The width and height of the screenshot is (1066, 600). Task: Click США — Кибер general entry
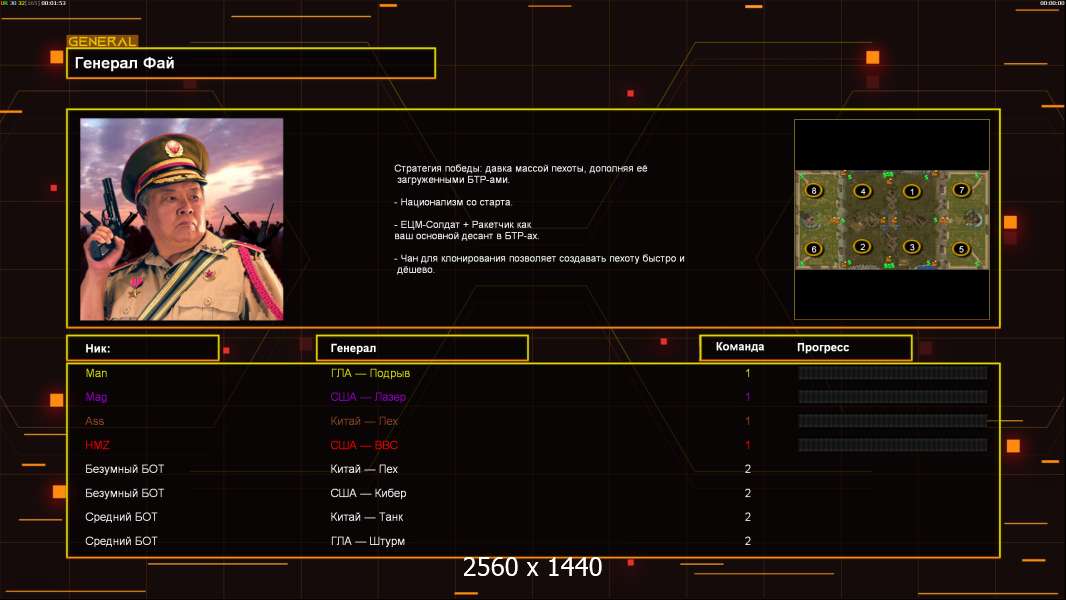tap(368, 493)
